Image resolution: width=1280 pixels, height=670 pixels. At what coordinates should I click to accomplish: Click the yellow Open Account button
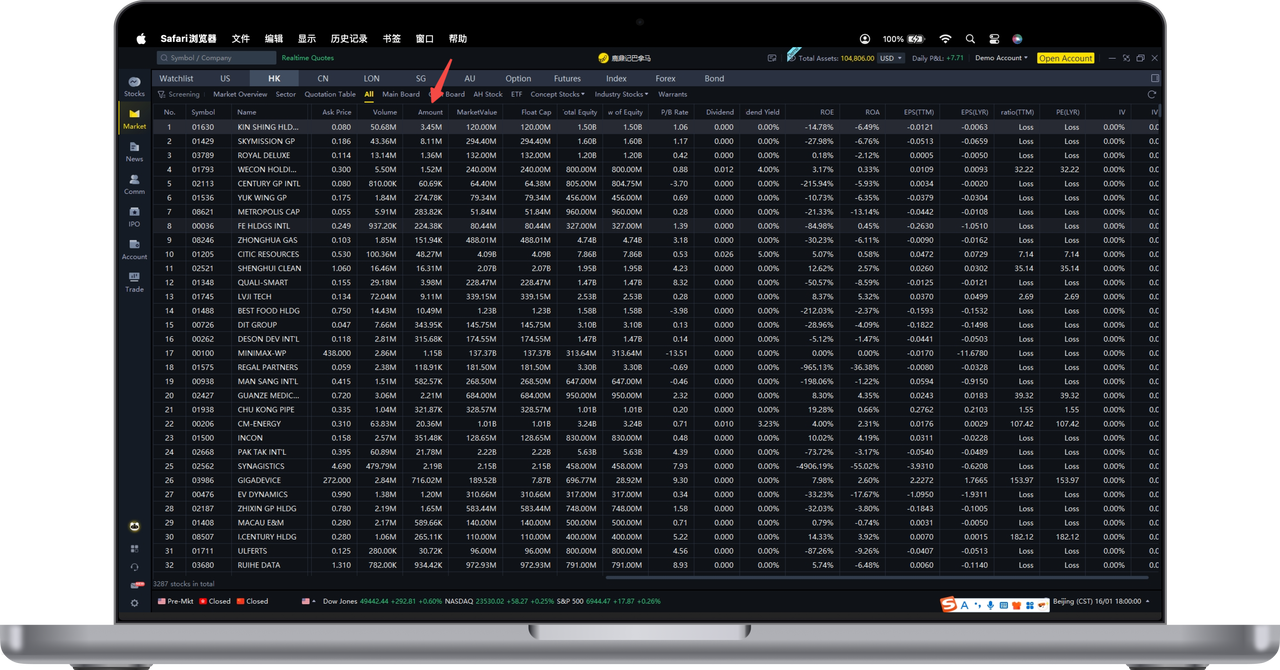point(1065,58)
